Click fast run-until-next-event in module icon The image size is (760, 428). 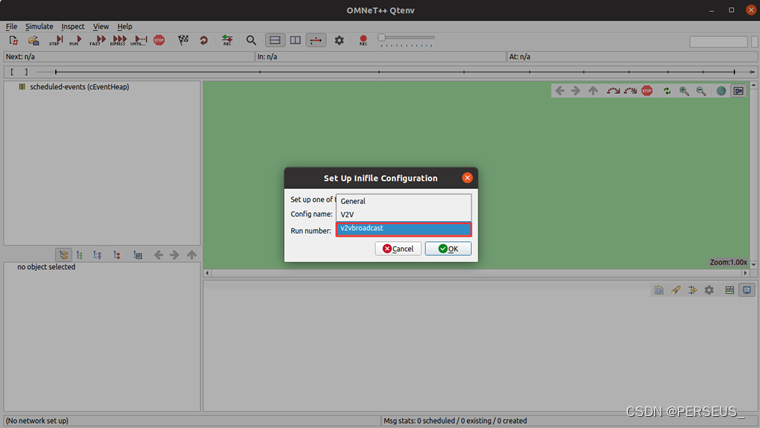point(630,91)
